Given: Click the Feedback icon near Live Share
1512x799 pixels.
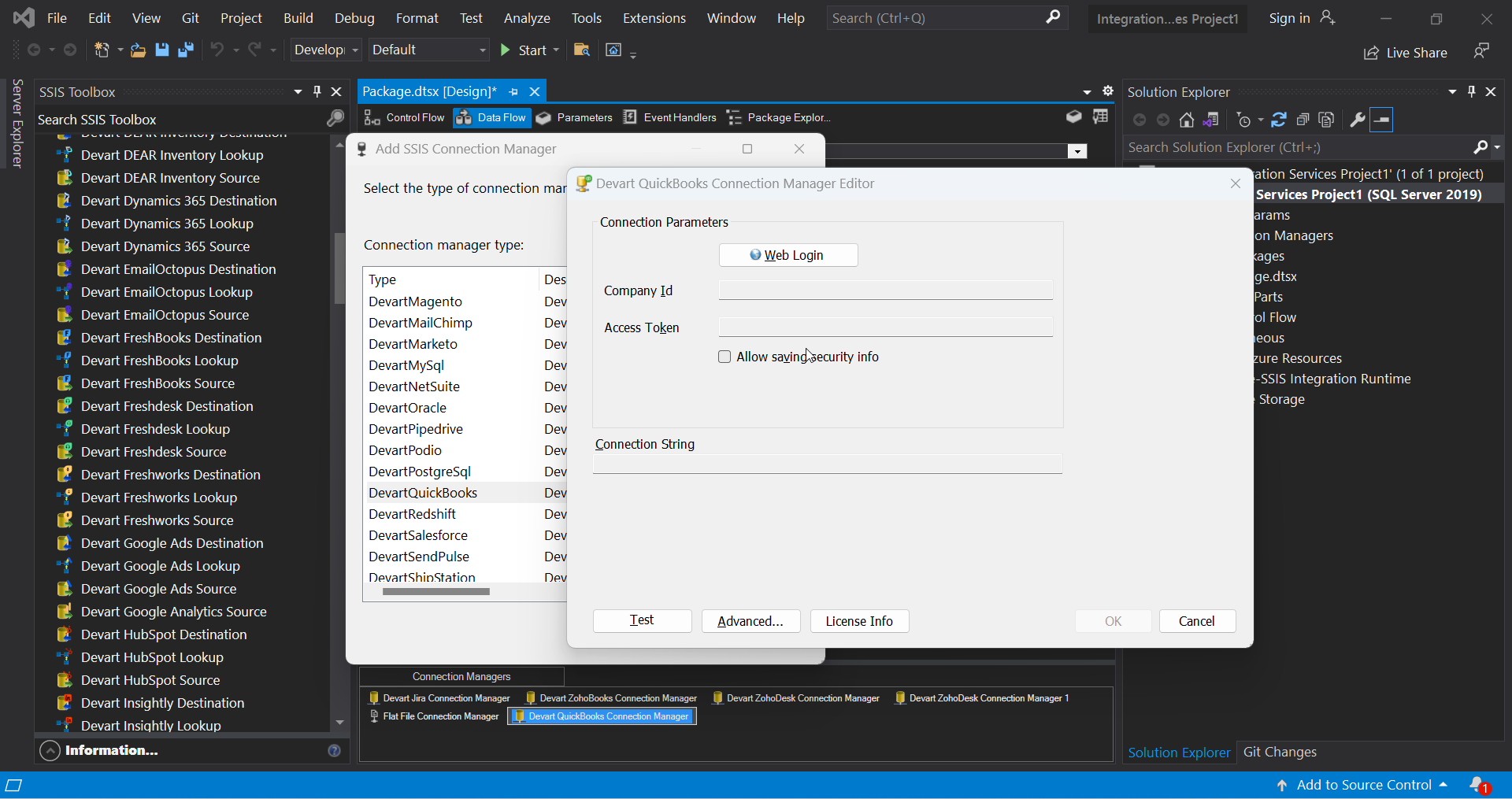Looking at the screenshot, I should click(x=1481, y=51).
